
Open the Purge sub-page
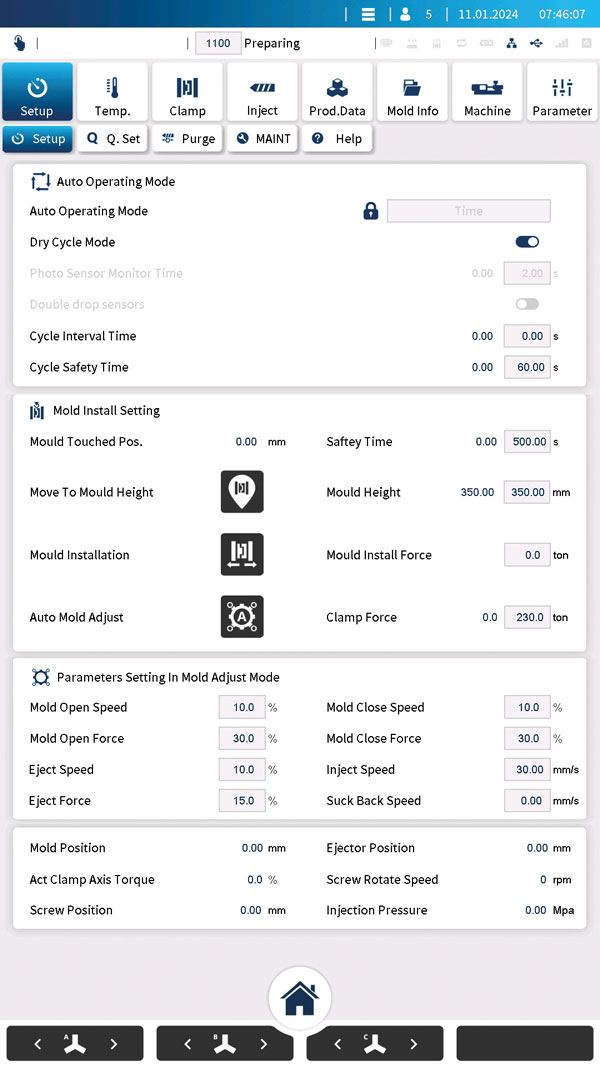pyautogui.click(x=188, y=139)
